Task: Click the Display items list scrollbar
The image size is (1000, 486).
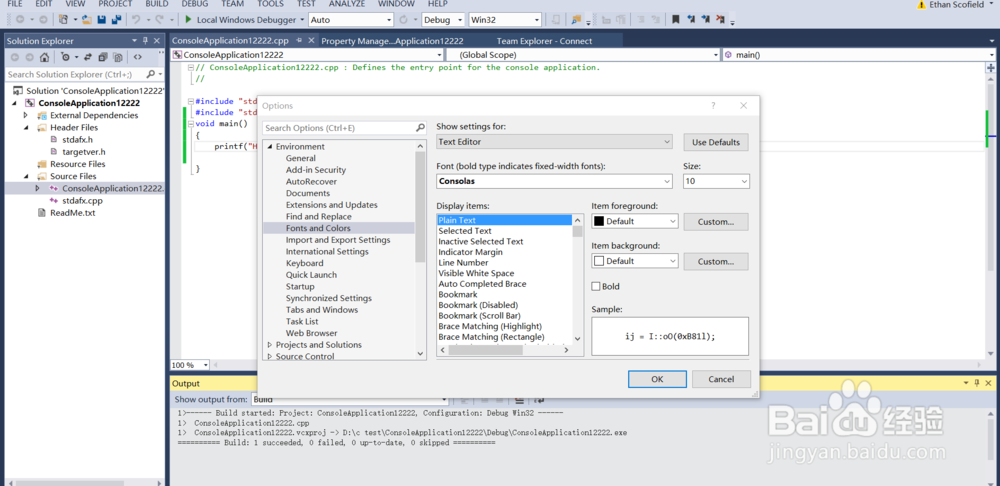Action: point(577,279)
